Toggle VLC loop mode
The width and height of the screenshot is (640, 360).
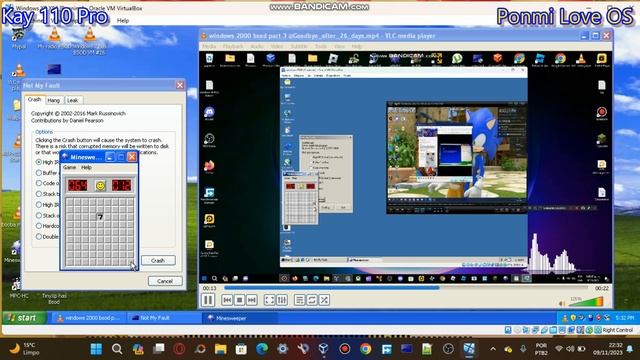point(312,300)
